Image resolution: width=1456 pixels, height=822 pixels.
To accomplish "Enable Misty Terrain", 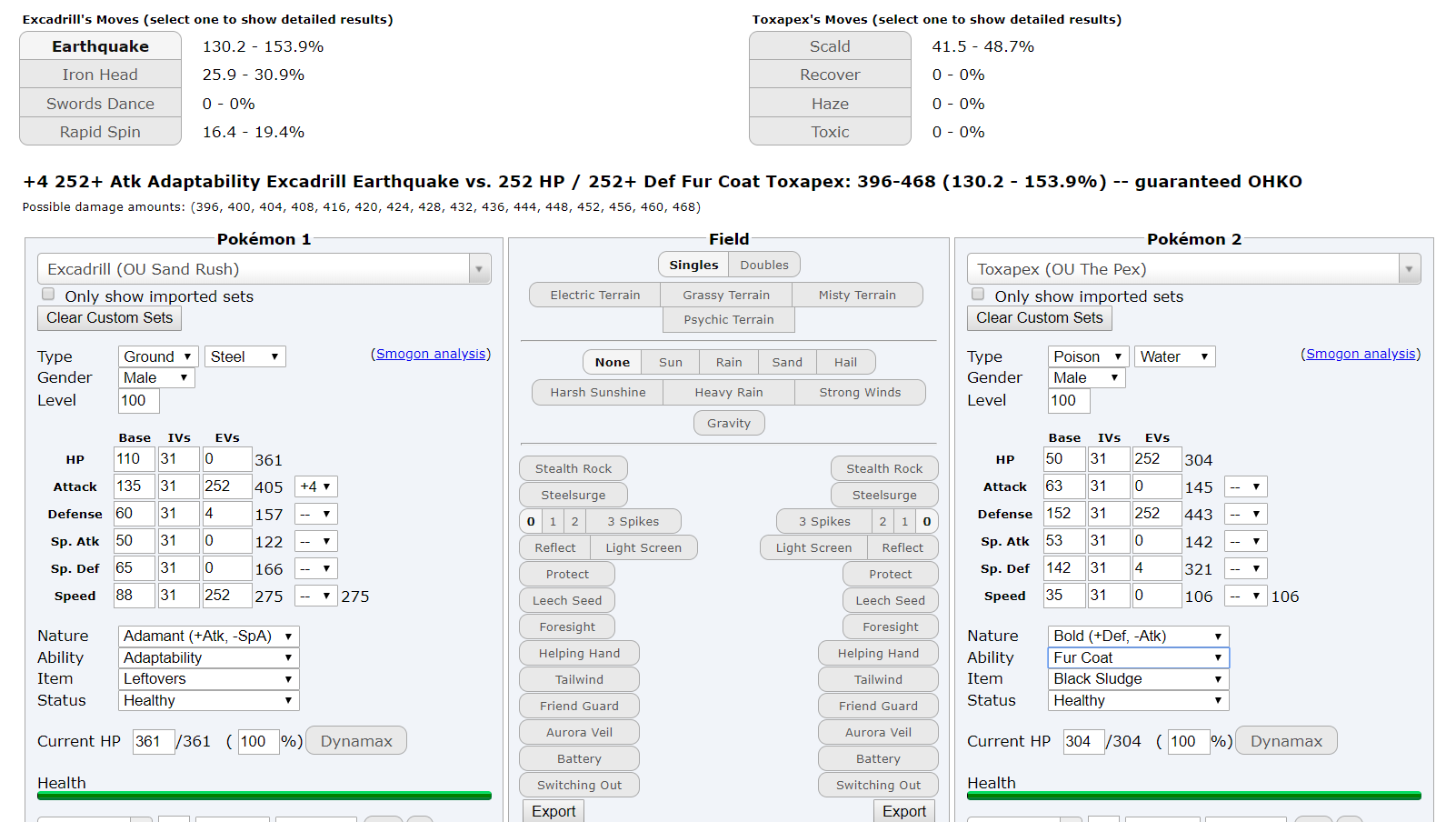I will [857, 295].
